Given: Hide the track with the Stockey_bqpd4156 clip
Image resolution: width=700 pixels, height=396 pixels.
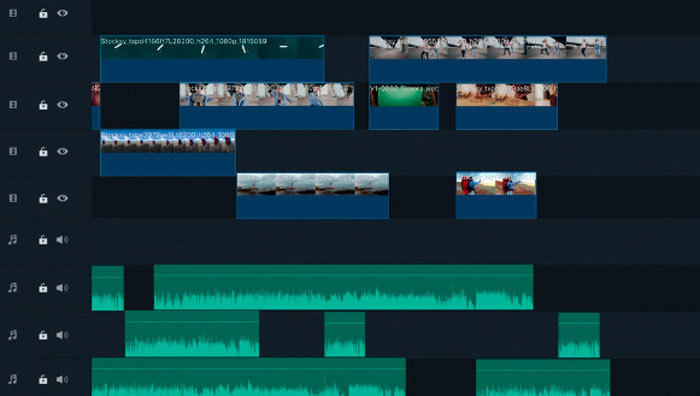Looking at the screenshot, I should click(62, 56).
